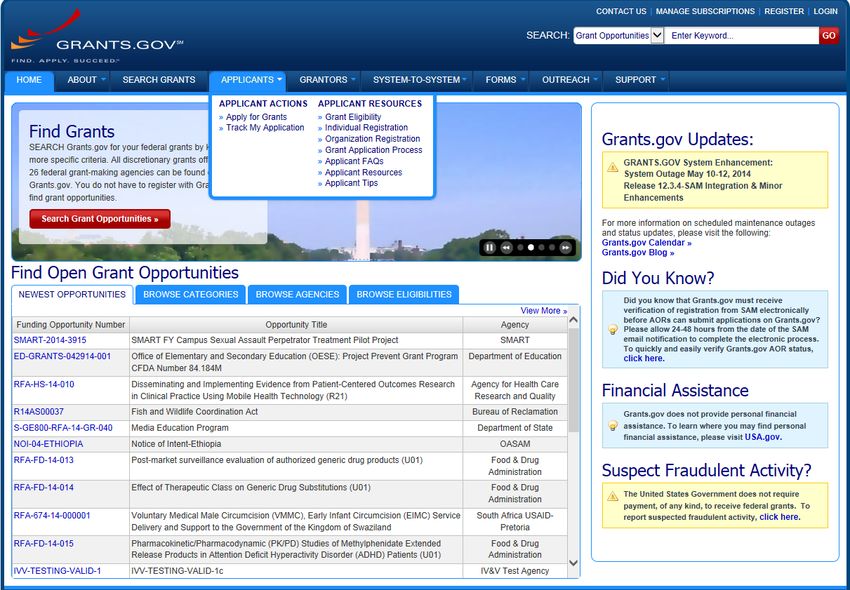
Task: Go to next banner slide
Action: pos(565,248)
